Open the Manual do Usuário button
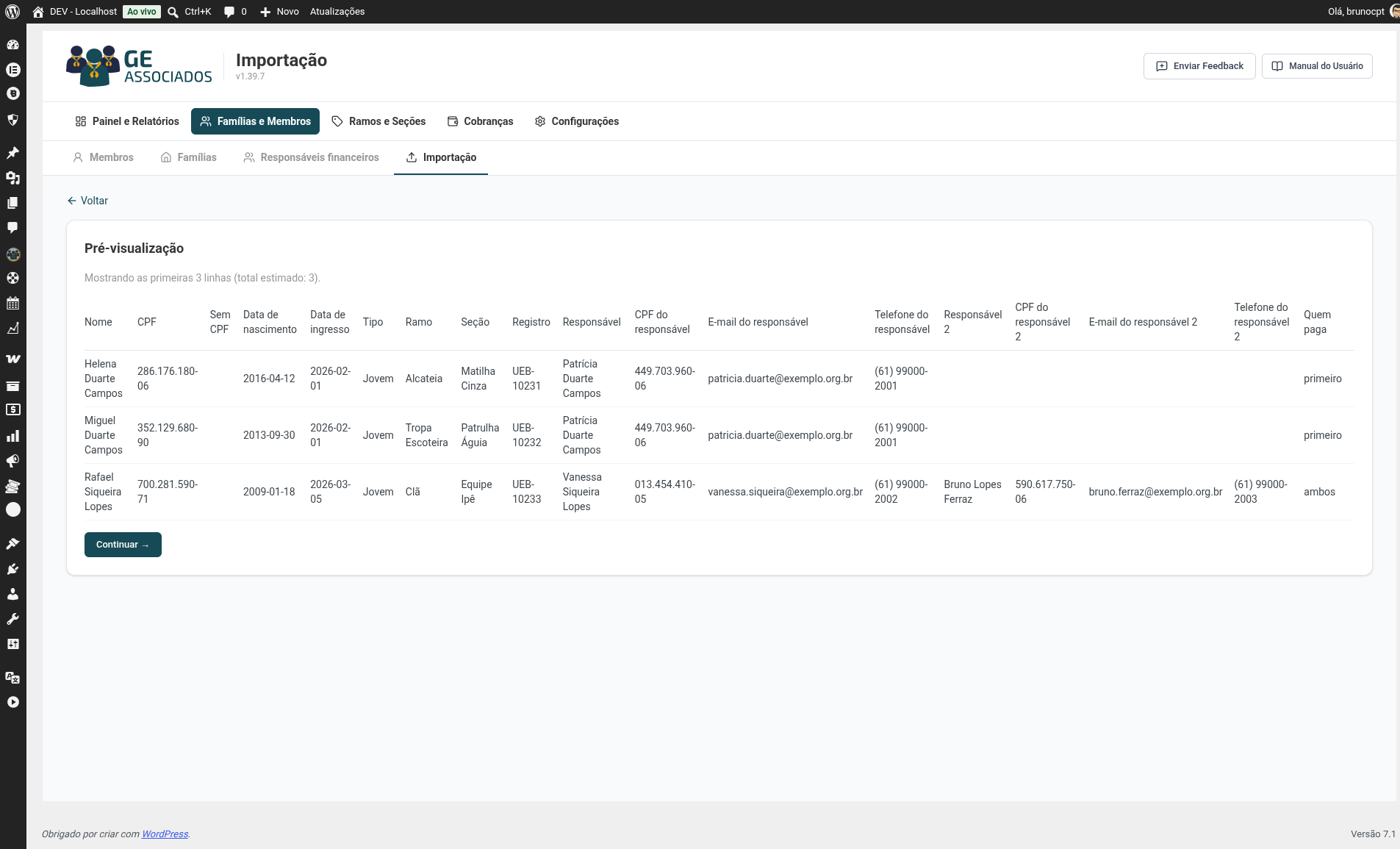This screenshot has height=849, width=1400. pyautogui.click(x=1317, y=66)
